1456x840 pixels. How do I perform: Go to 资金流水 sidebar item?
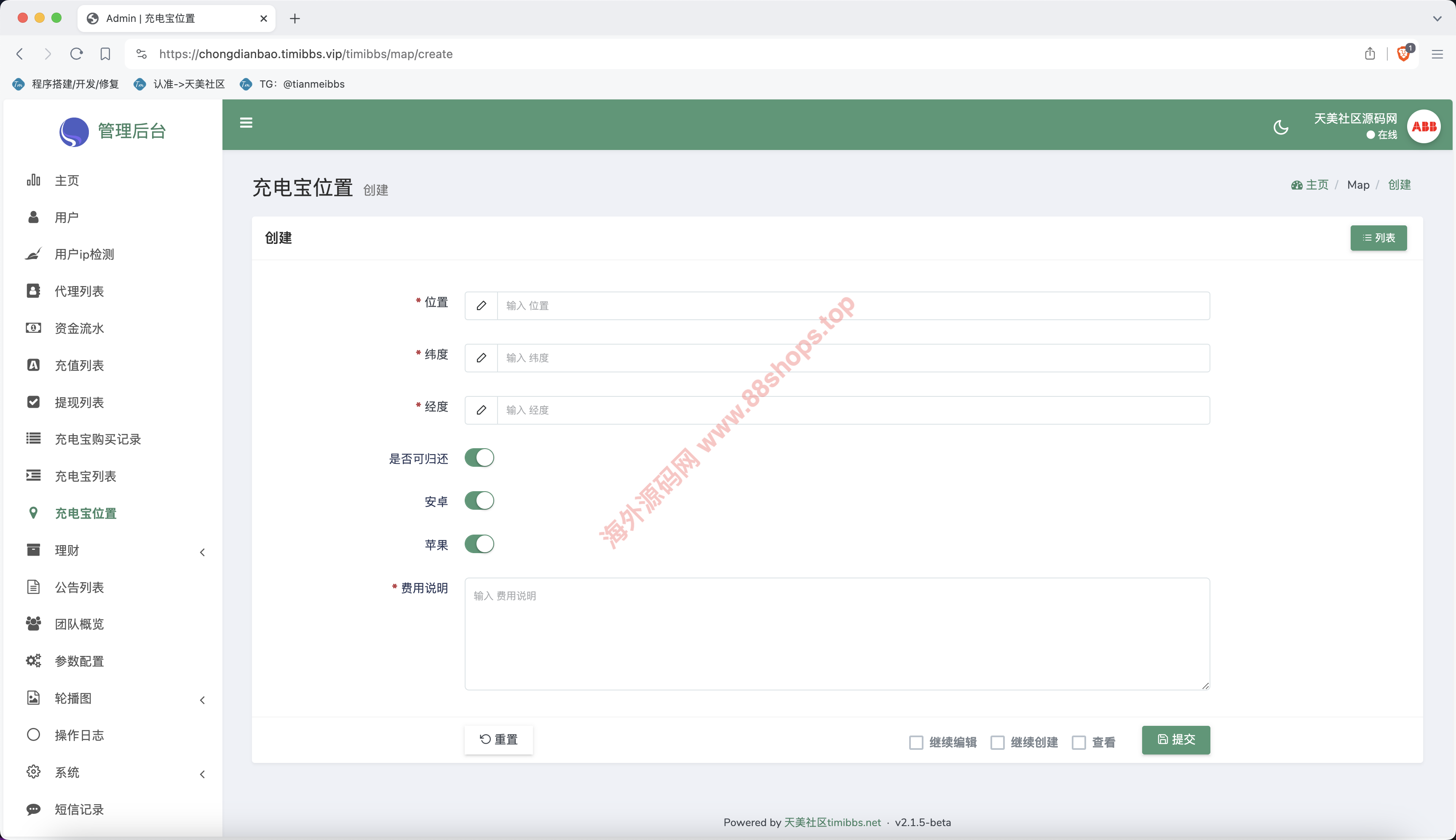click(x=79, y=328)
